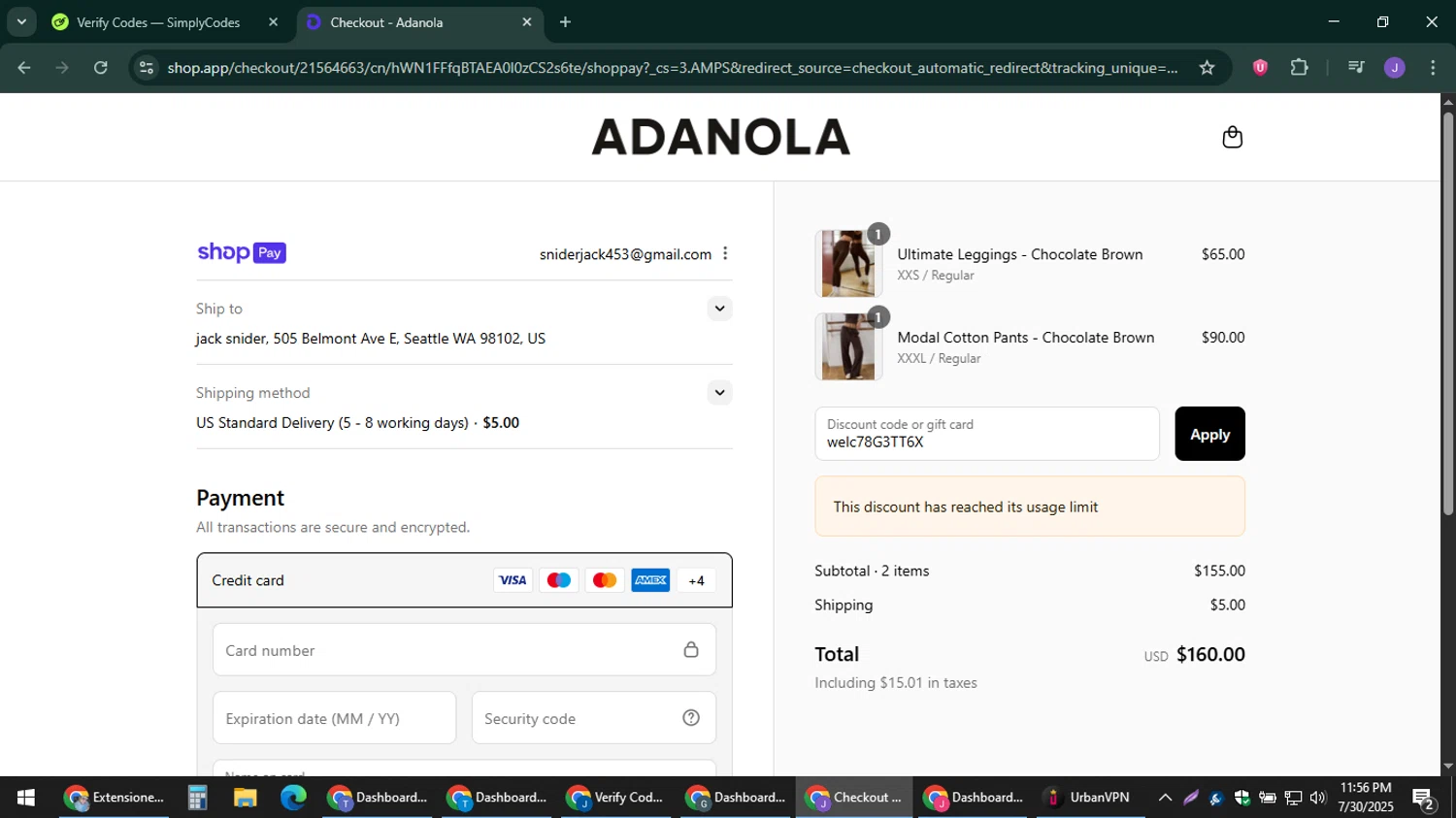1456x818 pixels.
Task: Click the red shield extension icon
Action: tap(1260, 67)
